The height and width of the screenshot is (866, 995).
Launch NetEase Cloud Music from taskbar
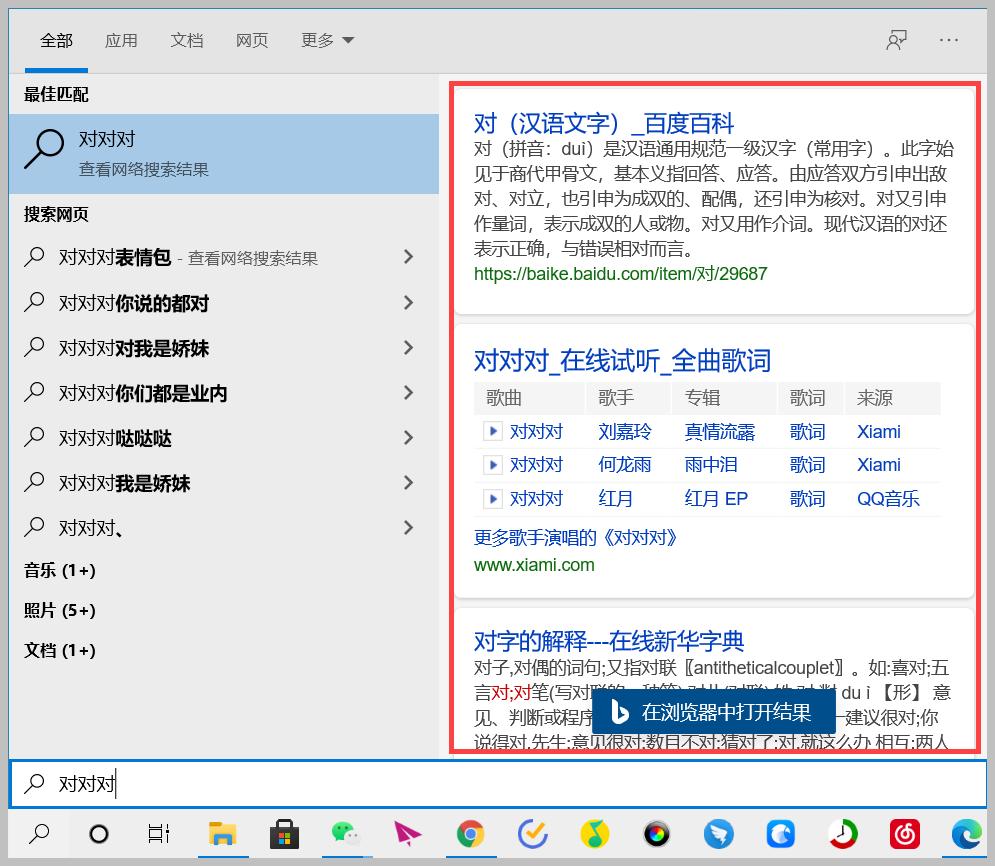[x=904, y=834]
